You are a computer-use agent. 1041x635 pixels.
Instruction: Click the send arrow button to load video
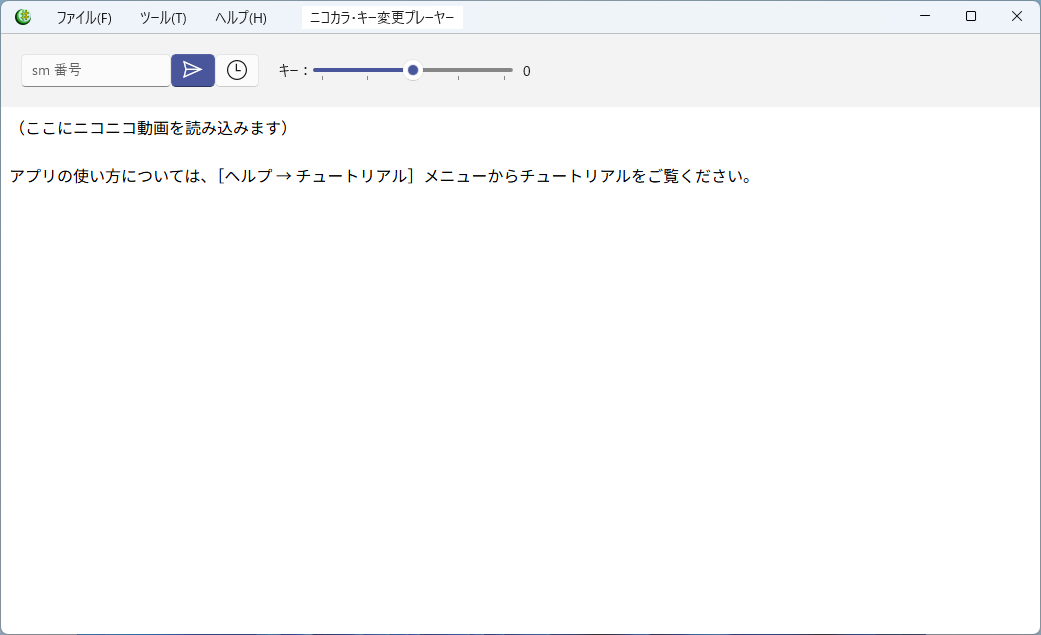click(193, 70)
